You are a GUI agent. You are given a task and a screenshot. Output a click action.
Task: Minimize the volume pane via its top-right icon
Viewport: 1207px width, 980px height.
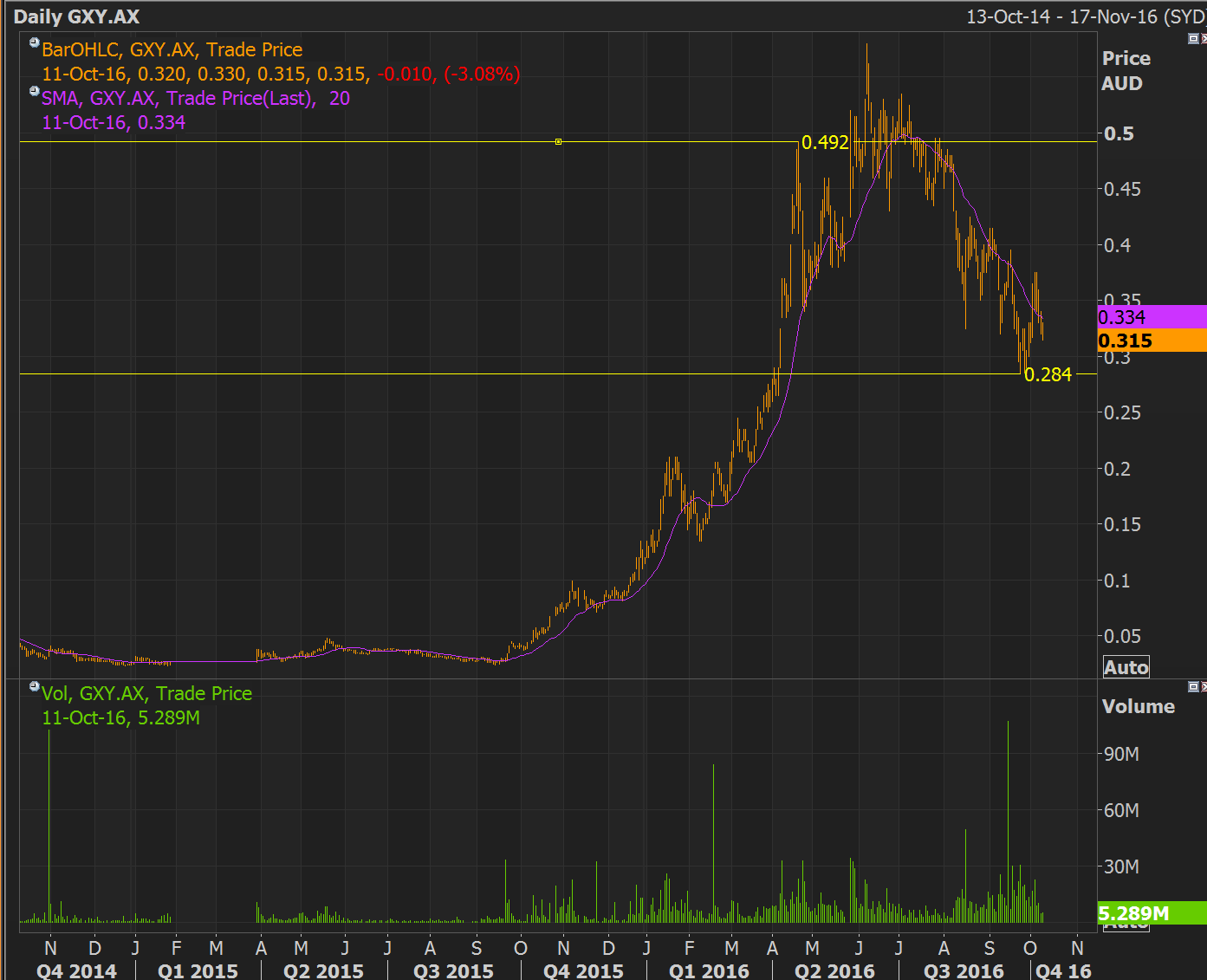point(1193,686)
